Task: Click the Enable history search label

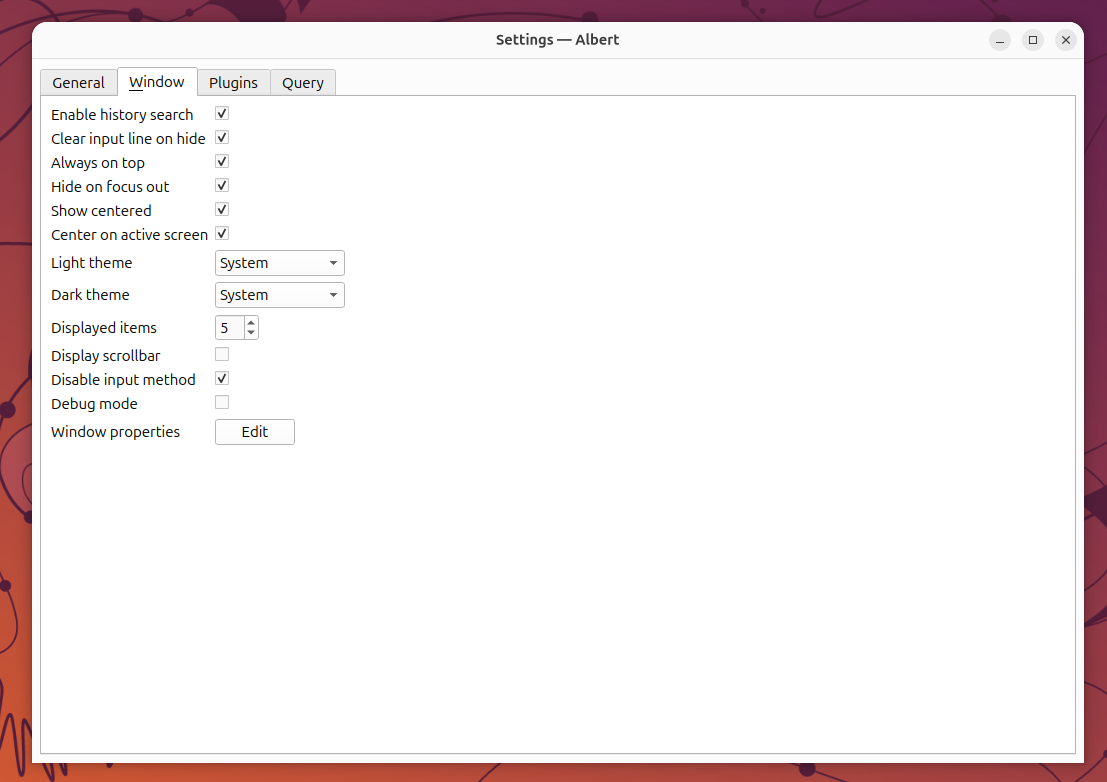Action: (x=122, y=115)
